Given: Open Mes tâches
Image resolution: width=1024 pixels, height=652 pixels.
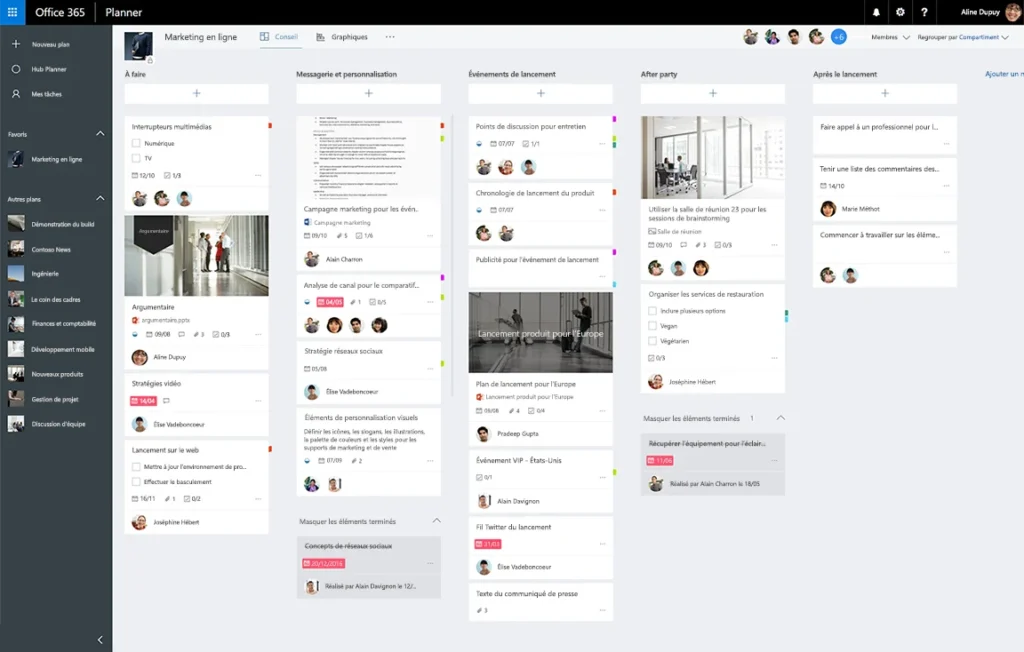Looking at the screenshot, I should pos(46,94).
